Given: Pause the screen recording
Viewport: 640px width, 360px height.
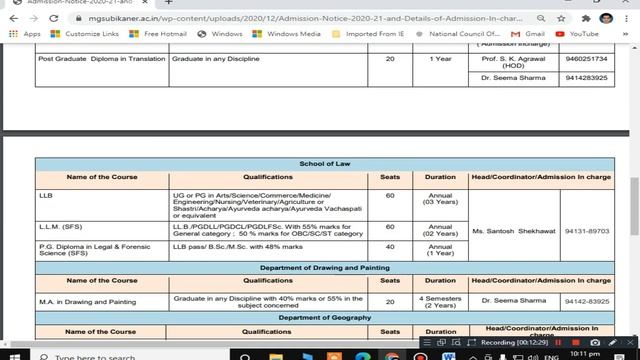Looking at the screenshot, I should point(558,342).
